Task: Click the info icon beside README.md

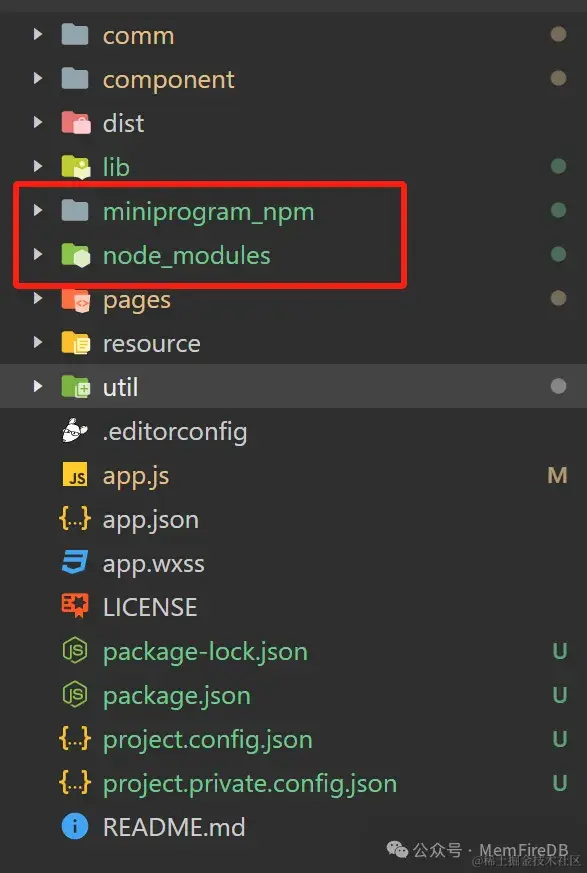Action: coord(75,827)
